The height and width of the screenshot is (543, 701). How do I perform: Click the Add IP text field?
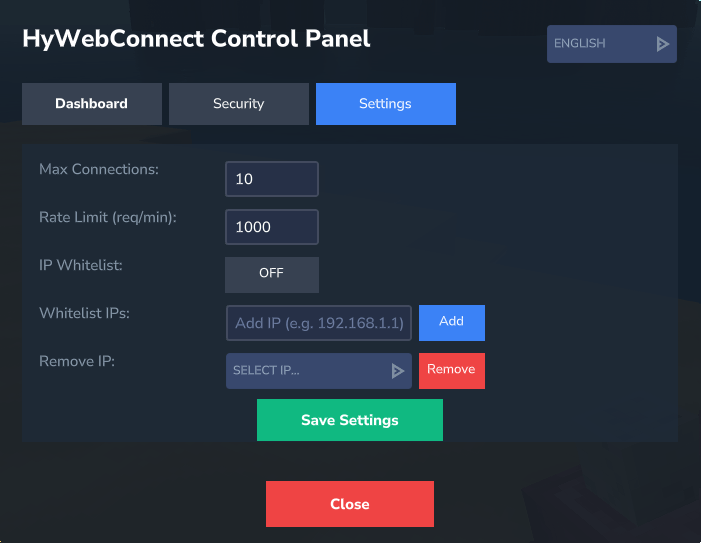click(319, 323)
